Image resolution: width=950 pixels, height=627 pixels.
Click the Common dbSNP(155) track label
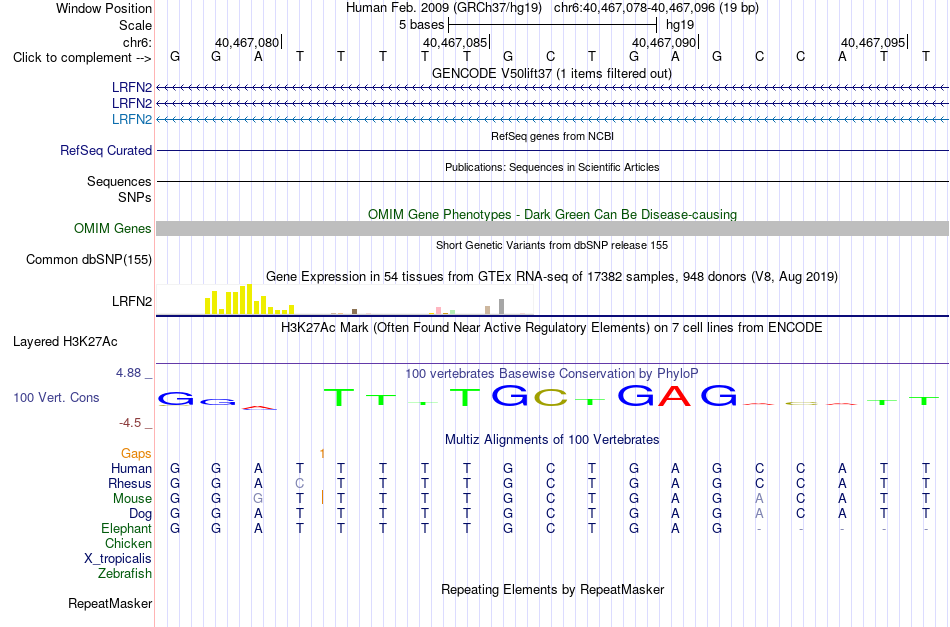click(89, 259)
